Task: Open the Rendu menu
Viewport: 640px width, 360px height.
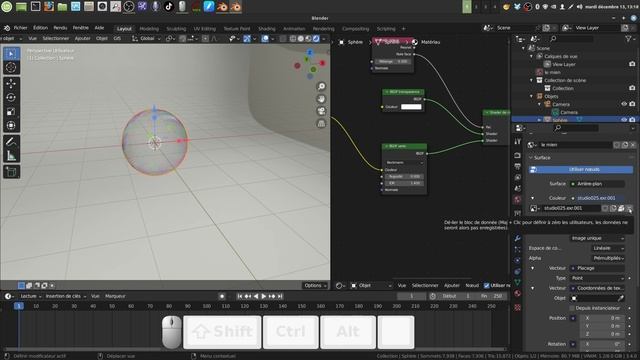Action: click(x=60, y=28)
